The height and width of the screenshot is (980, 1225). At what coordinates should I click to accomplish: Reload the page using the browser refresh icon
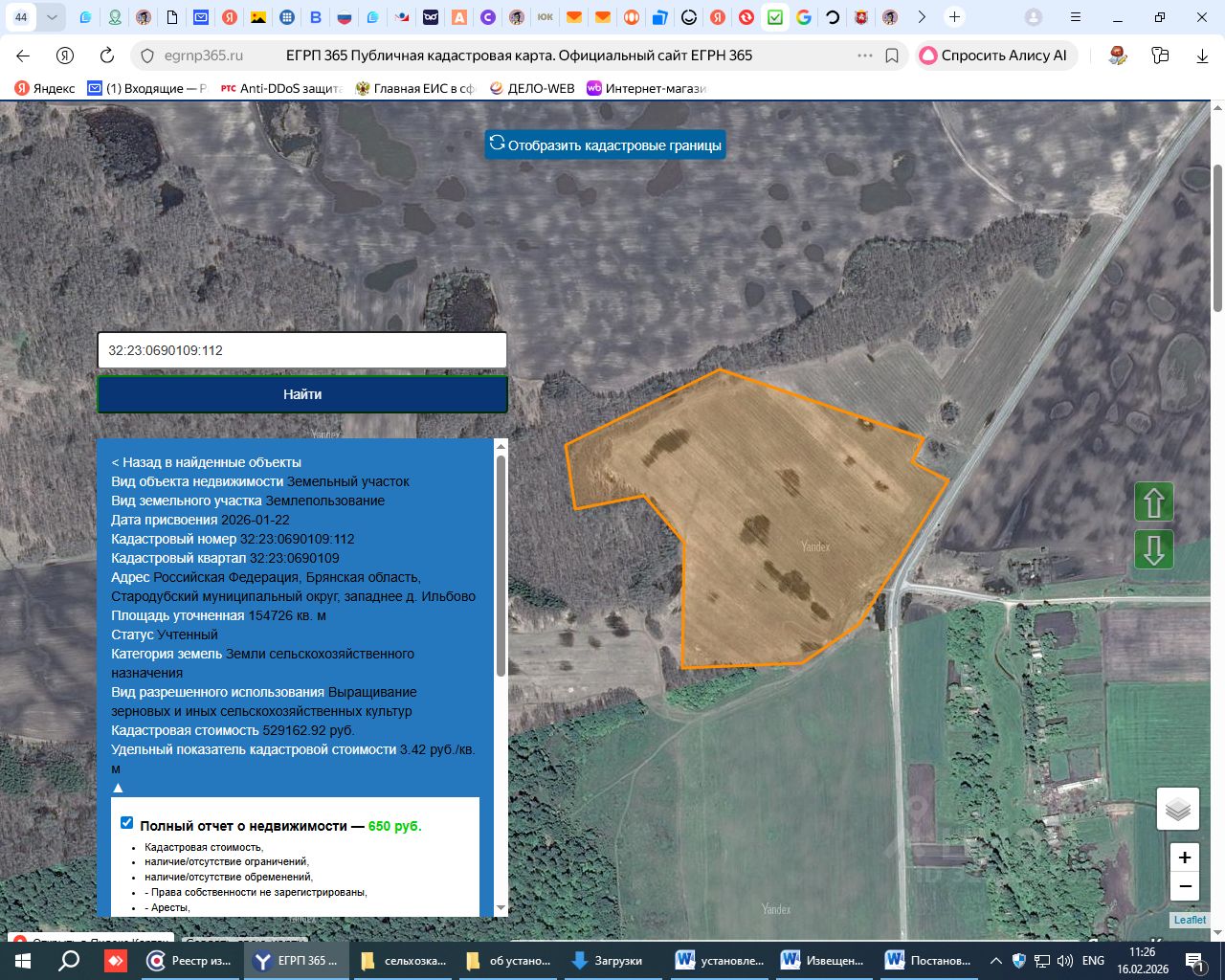pos(107,56)
